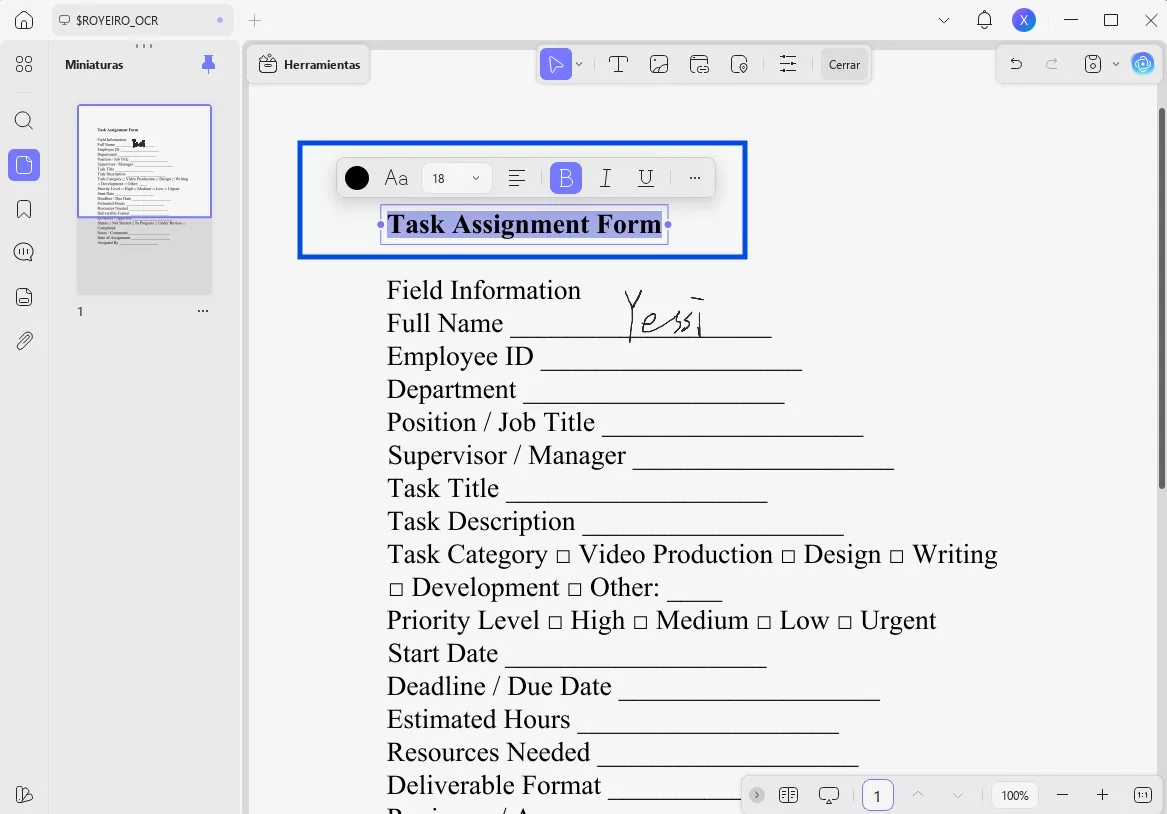Open the attachments paperclip panel
The width and height of the screenshot is (1167, 814).
tap(24, 341)
